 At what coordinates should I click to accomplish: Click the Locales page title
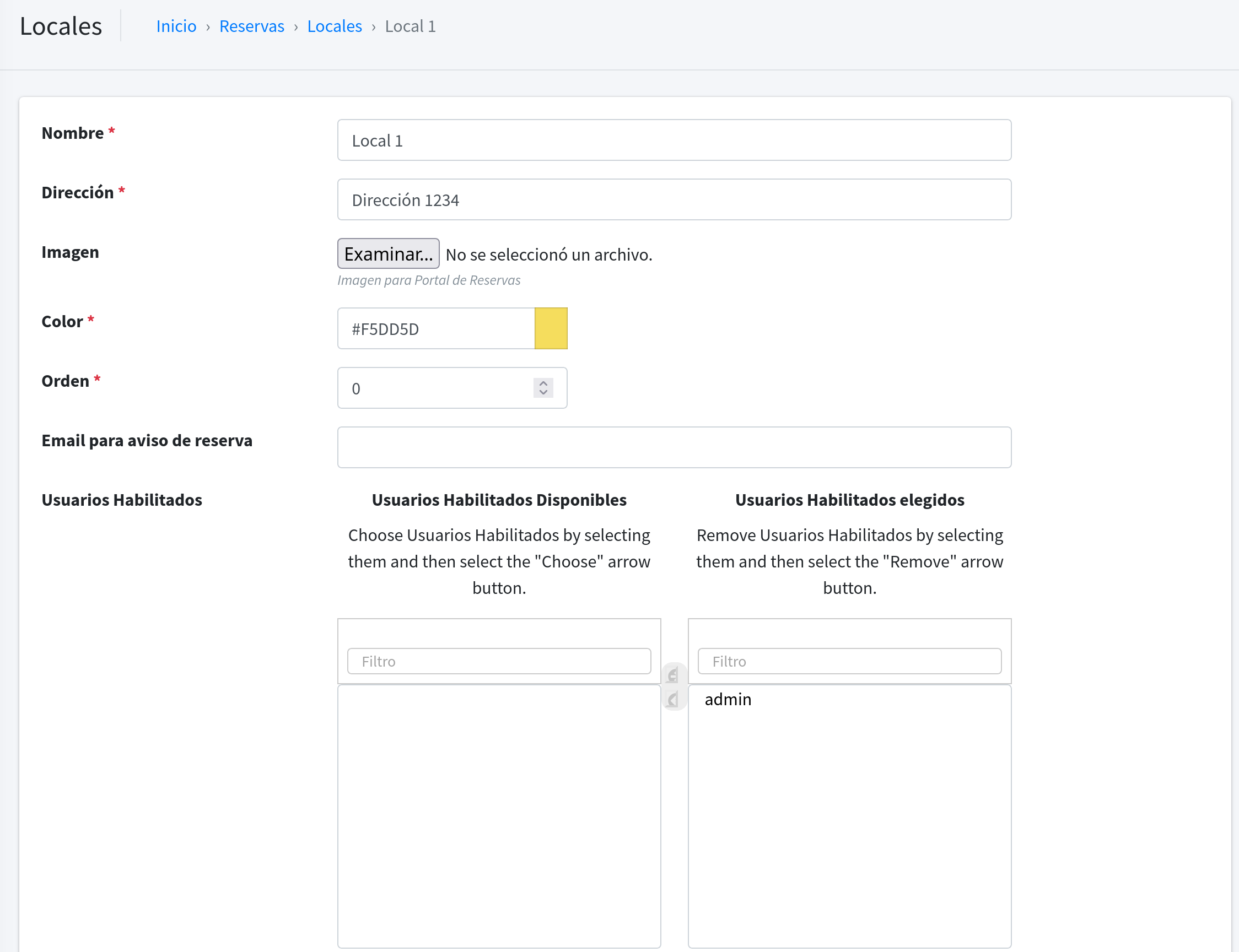coord(61,26)
